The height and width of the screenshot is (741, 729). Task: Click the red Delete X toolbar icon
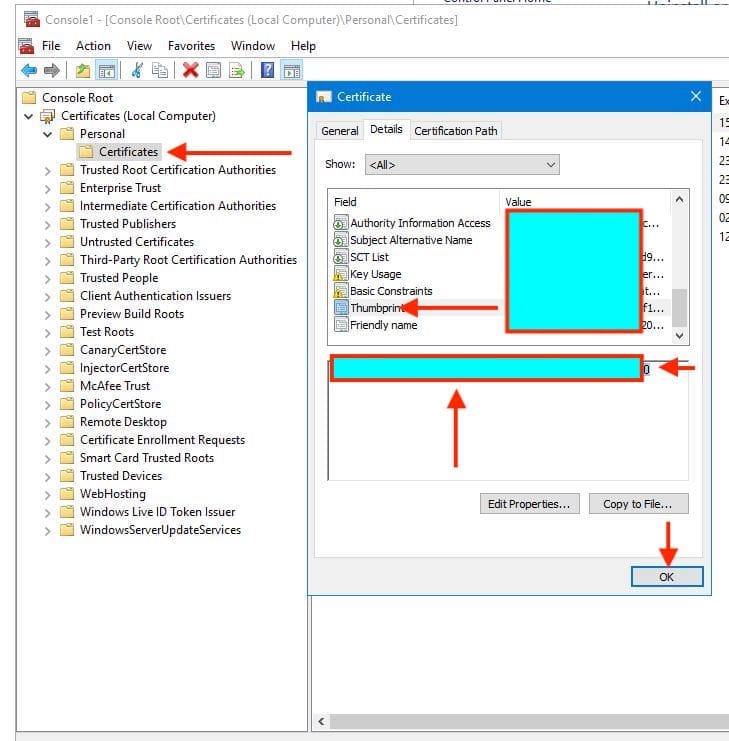[x=190, y=70]
